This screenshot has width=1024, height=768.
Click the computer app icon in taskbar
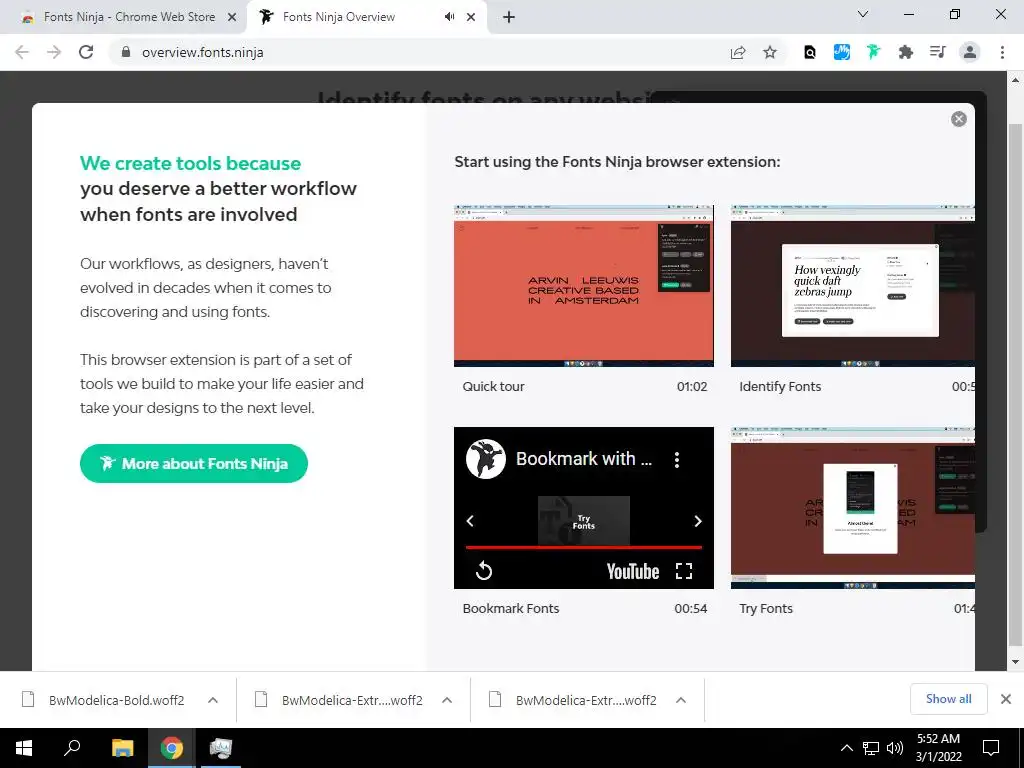click(221, 748)
